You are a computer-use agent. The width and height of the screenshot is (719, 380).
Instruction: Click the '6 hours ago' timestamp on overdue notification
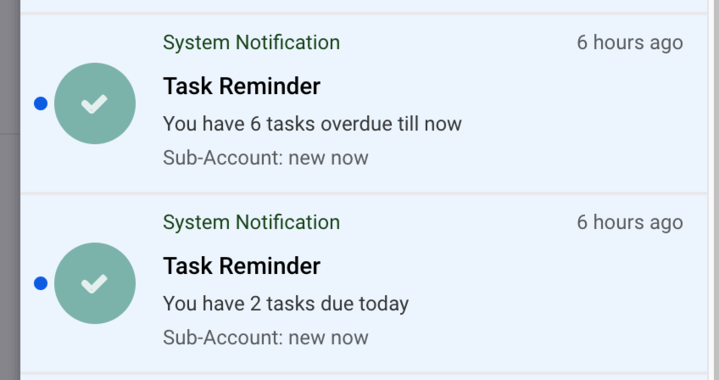630,43
